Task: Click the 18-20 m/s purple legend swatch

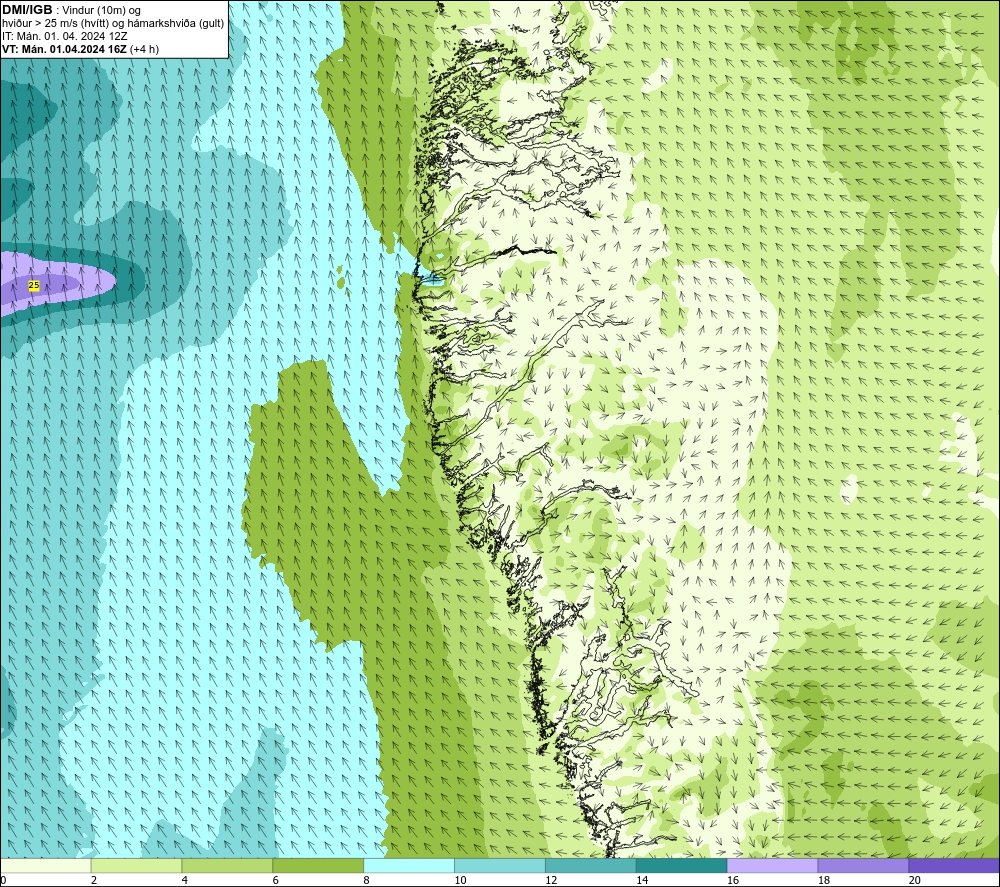Action: (x=864, y=866)
